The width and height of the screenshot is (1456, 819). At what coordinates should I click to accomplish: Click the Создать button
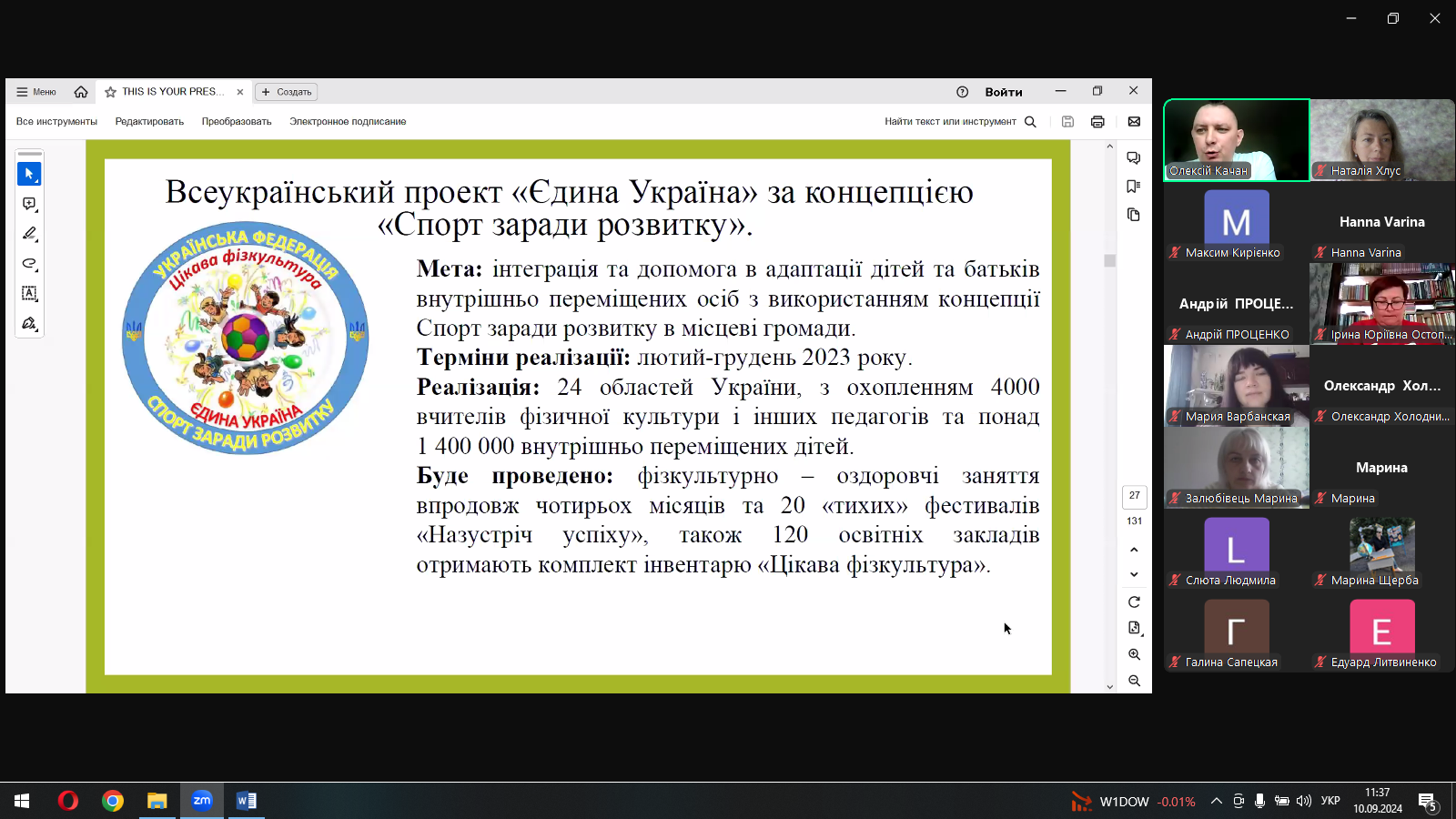pos(287,92)
